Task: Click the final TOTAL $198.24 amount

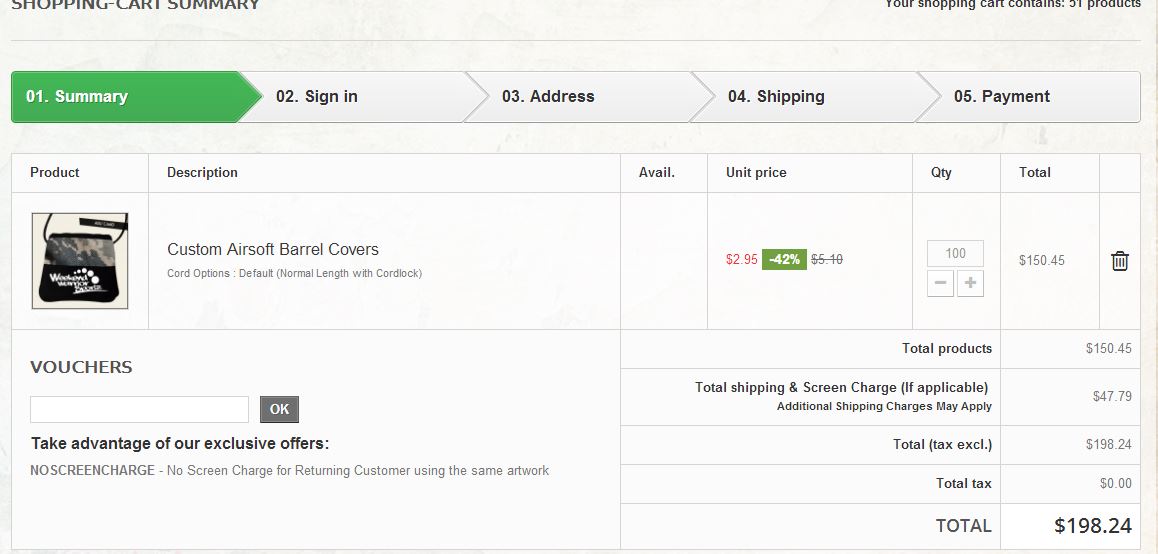Action: 1092,526
